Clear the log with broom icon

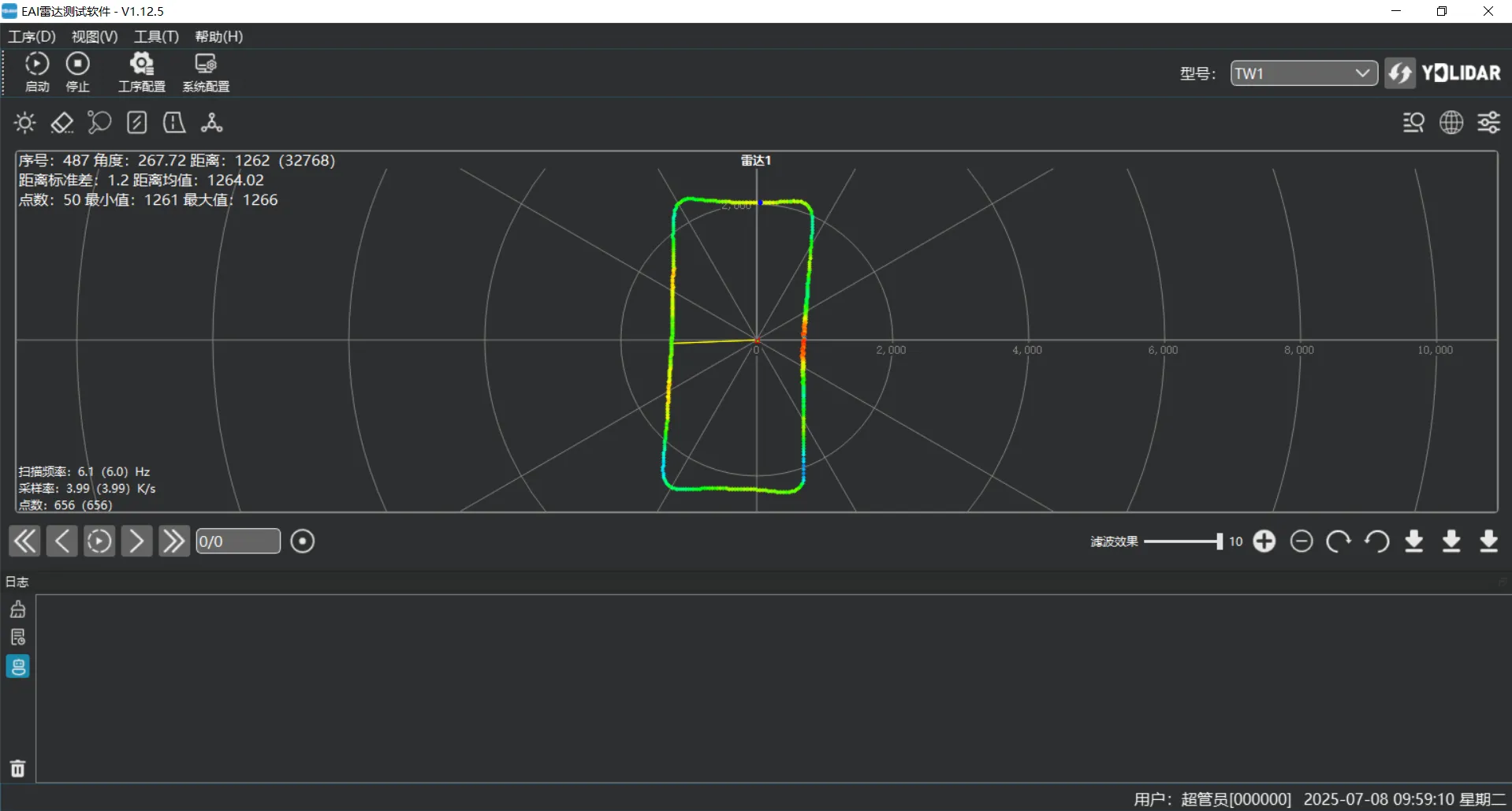(17, 609)
